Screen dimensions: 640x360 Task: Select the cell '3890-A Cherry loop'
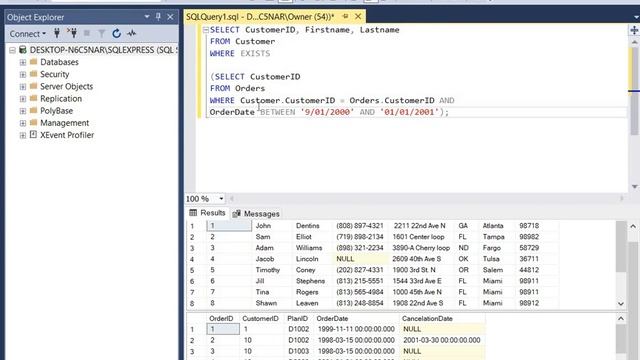tap(421, 248)
